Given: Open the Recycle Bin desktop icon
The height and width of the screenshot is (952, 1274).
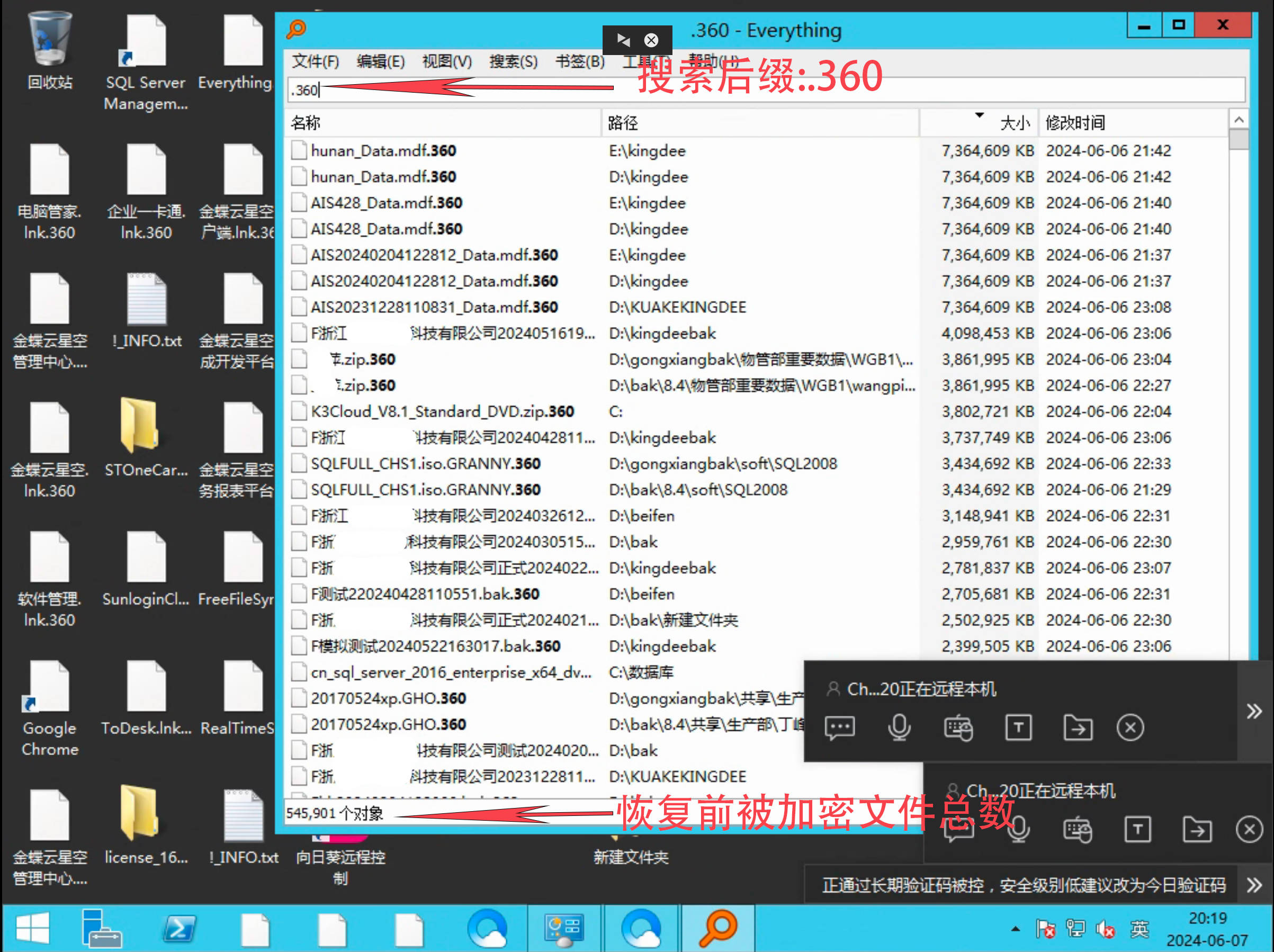Looking at the screenshot, I should coord(50,49).
